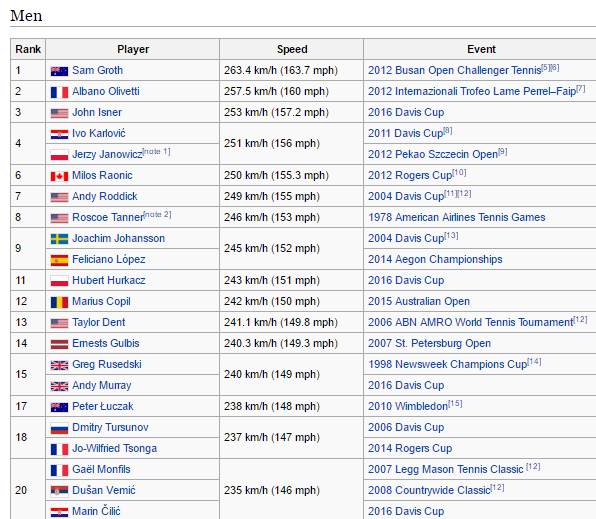Open the Greg Rusedski link
The width and height of the screenshot is (596, 519).
coord(107,364)
